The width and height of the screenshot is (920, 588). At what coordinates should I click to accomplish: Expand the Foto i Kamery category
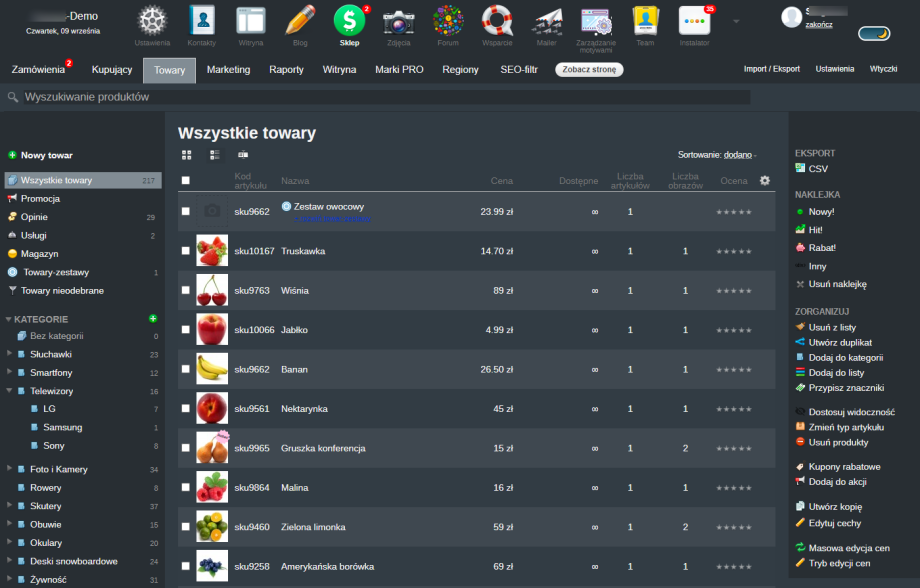9,469
